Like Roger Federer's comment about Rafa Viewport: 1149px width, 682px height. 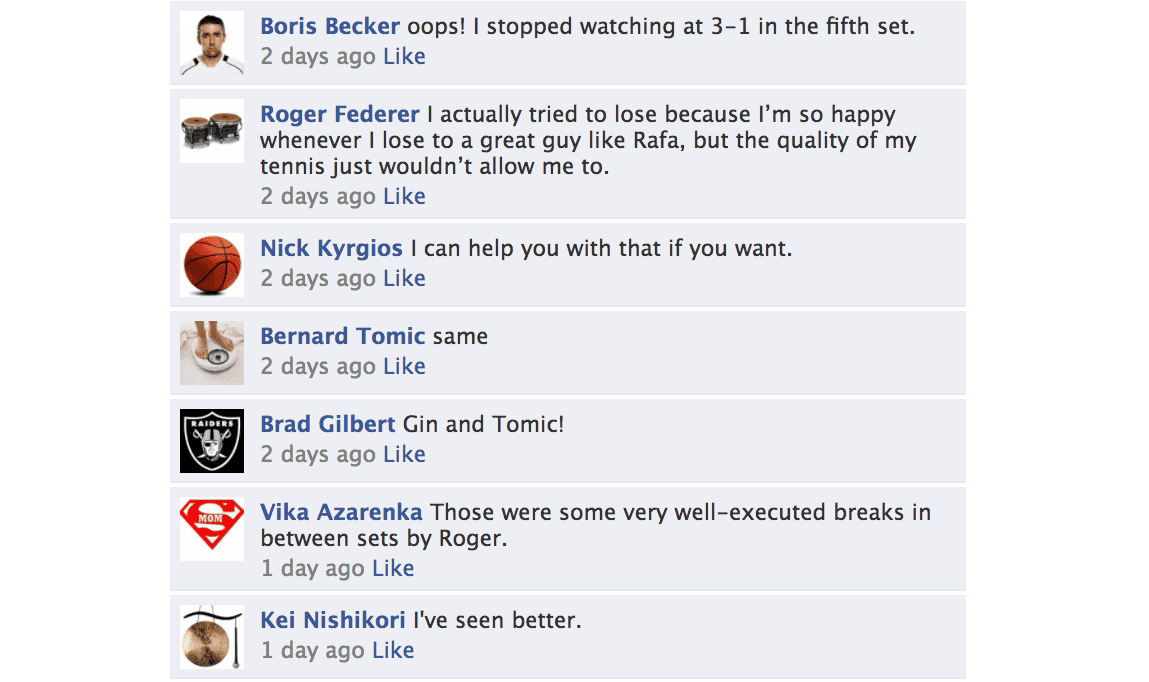click(404, 196)
